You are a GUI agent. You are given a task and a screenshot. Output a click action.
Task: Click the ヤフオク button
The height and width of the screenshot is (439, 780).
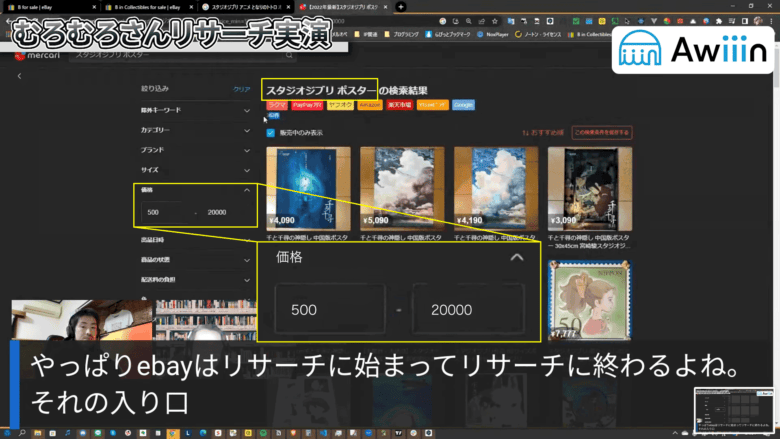click(340, 105)
